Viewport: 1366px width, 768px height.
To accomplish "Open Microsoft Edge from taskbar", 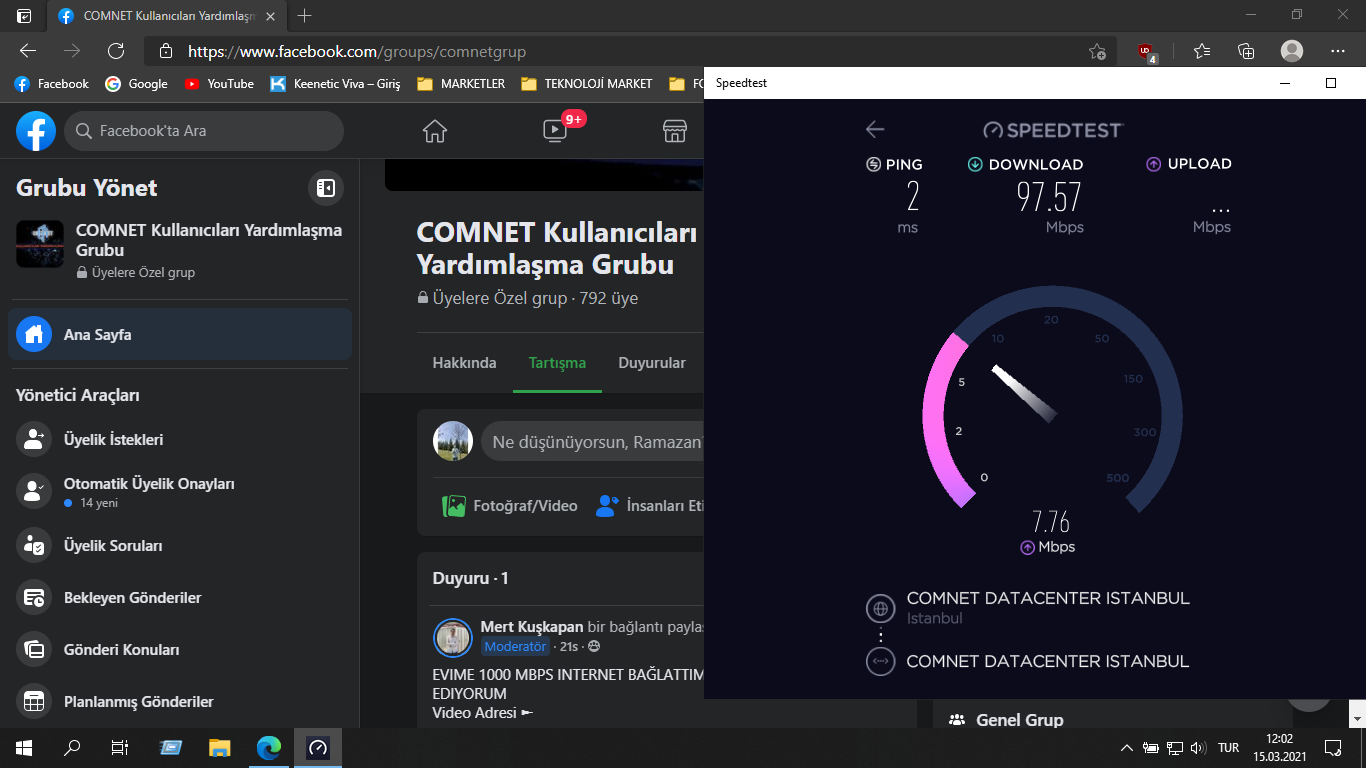I will tap(269, 747).
